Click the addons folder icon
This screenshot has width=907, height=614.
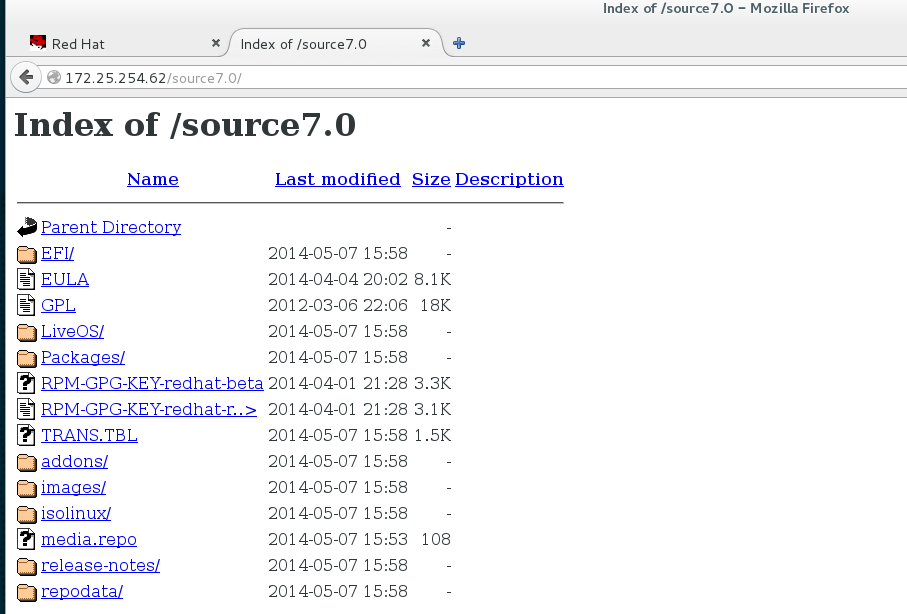(x=27, y=462)
